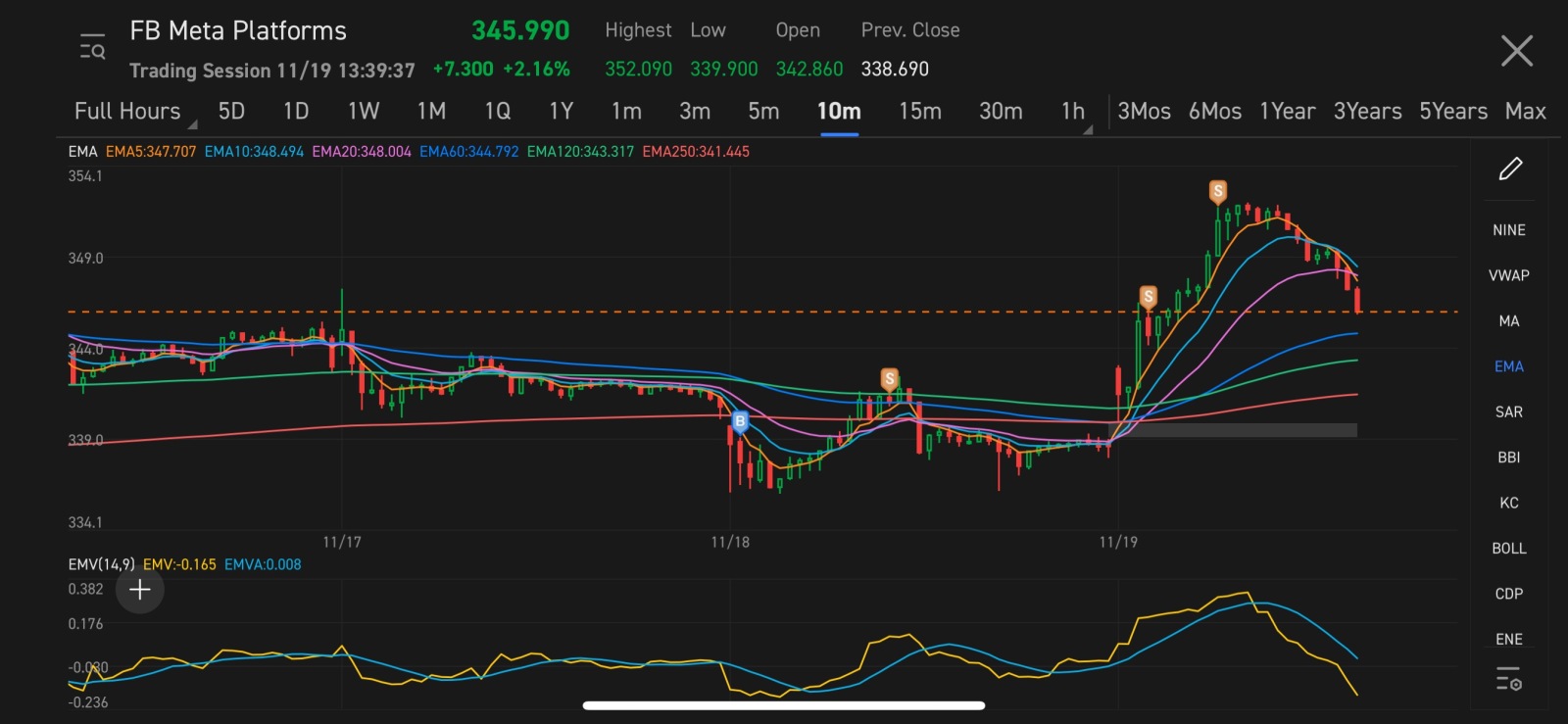Enable the ENE indicator
Viewport: 1568px width, 724px height.
point(1509,639)
